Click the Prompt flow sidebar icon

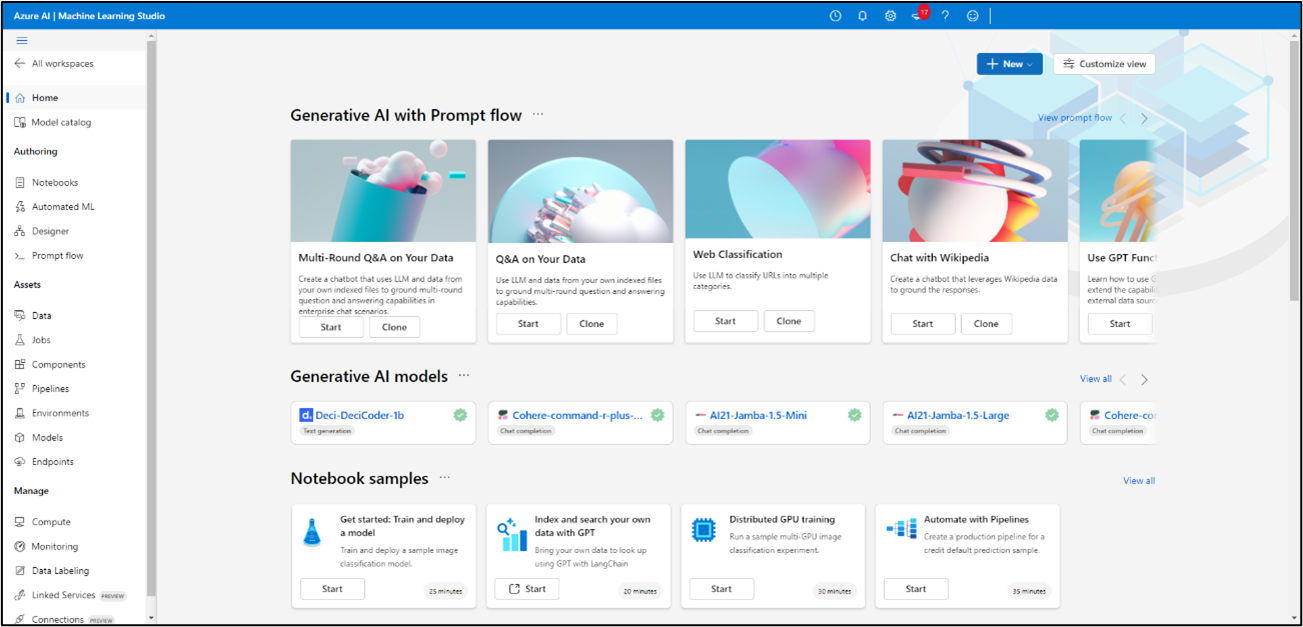click(x=20, y=256)
